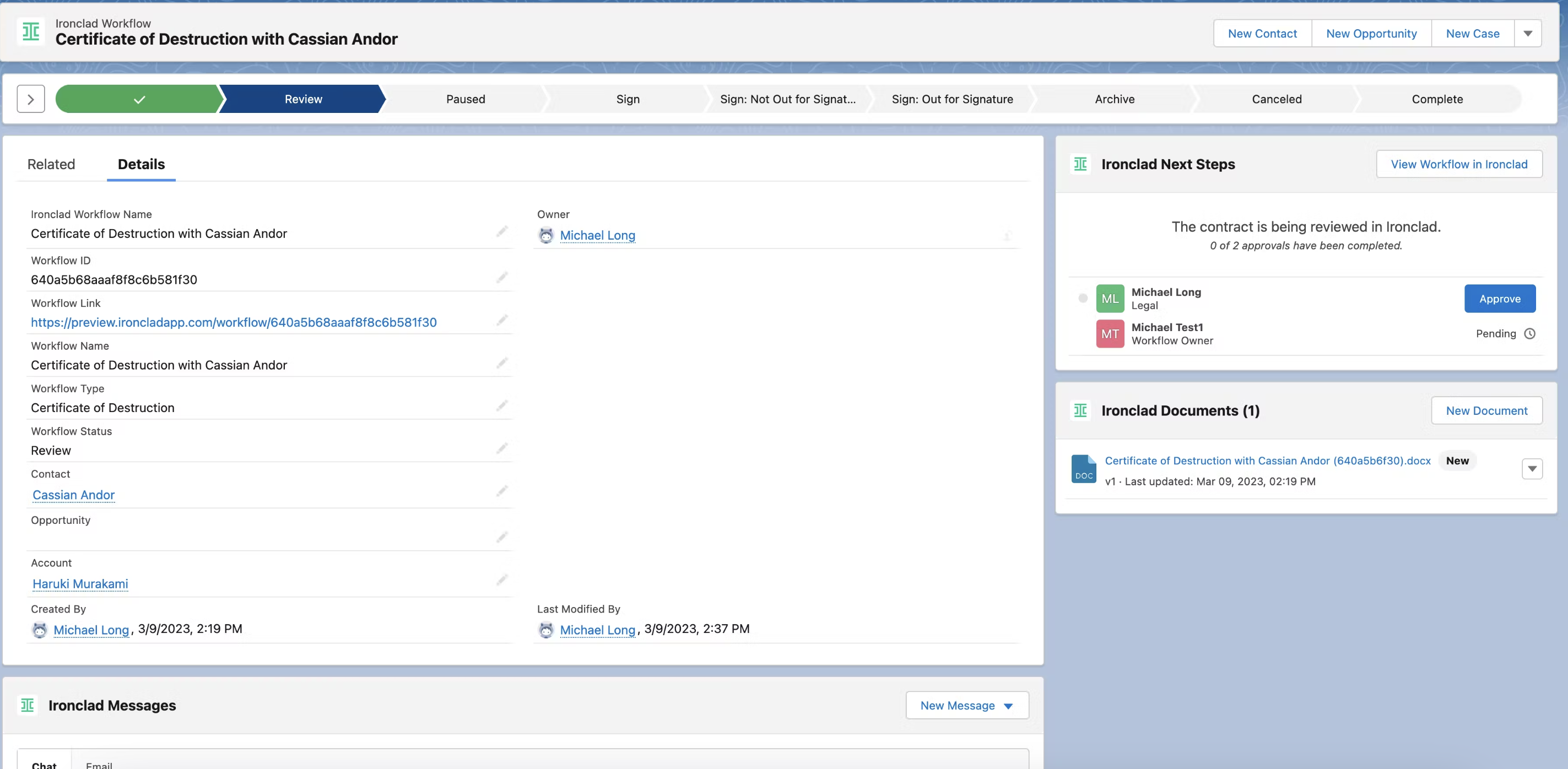
Task: Click the Pending status text
Action: click(x=1496, y=333)
